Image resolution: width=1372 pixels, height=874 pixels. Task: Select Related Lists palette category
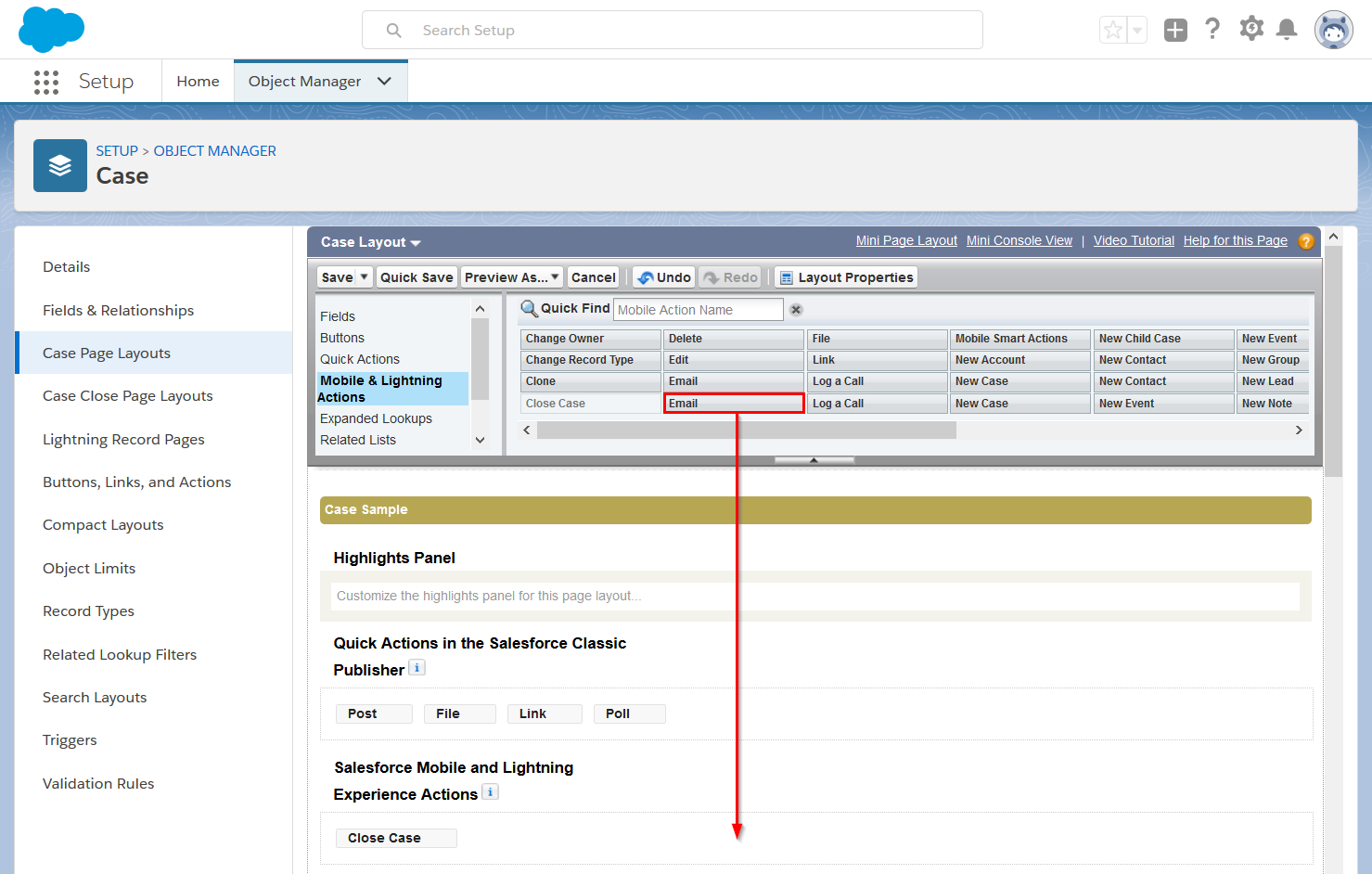click(x=358, y=440)
